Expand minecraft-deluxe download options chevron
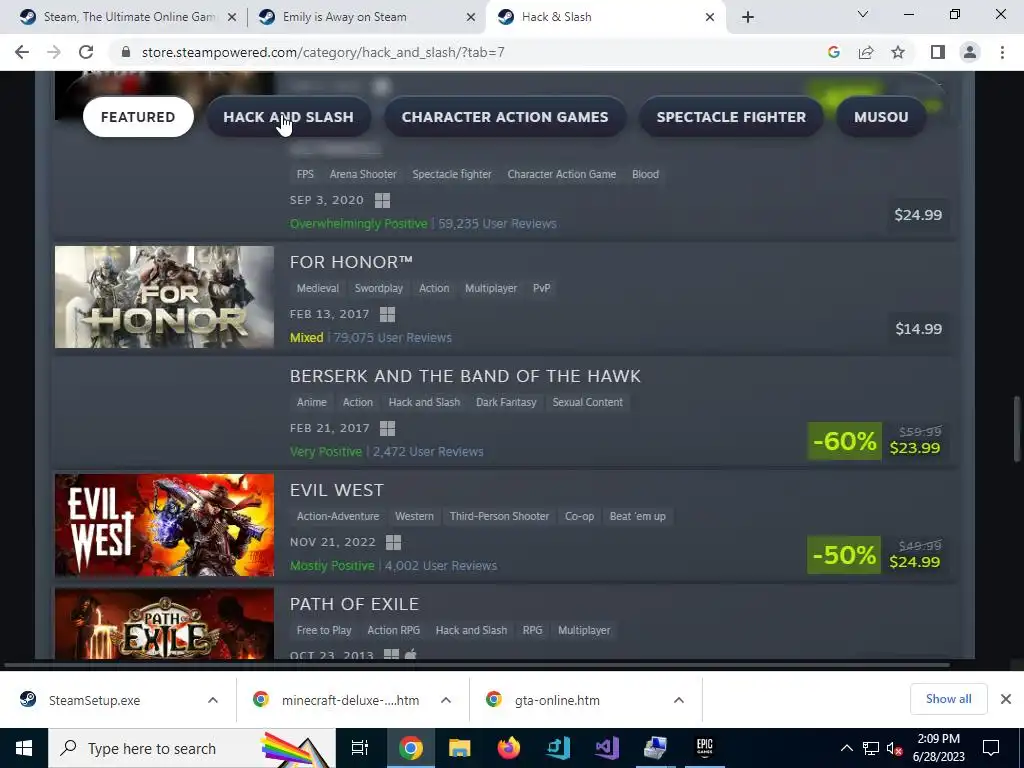The image size is (1024, 768). point(446,700)
